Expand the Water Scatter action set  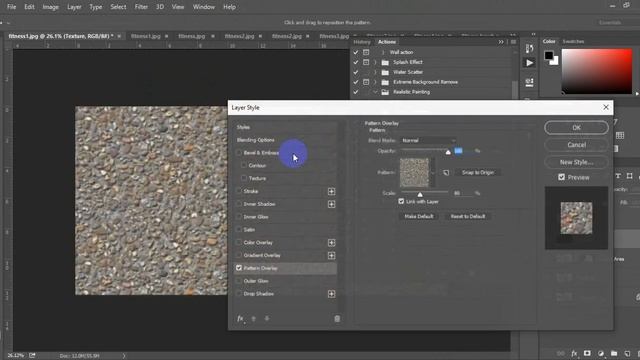click(375, 72)
